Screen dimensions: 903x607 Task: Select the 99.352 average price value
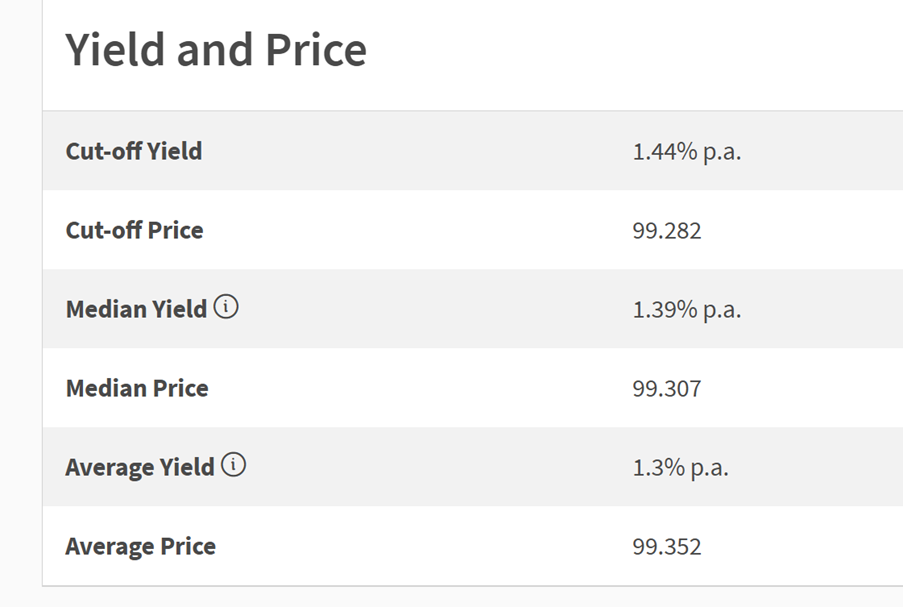click(667, 547)
